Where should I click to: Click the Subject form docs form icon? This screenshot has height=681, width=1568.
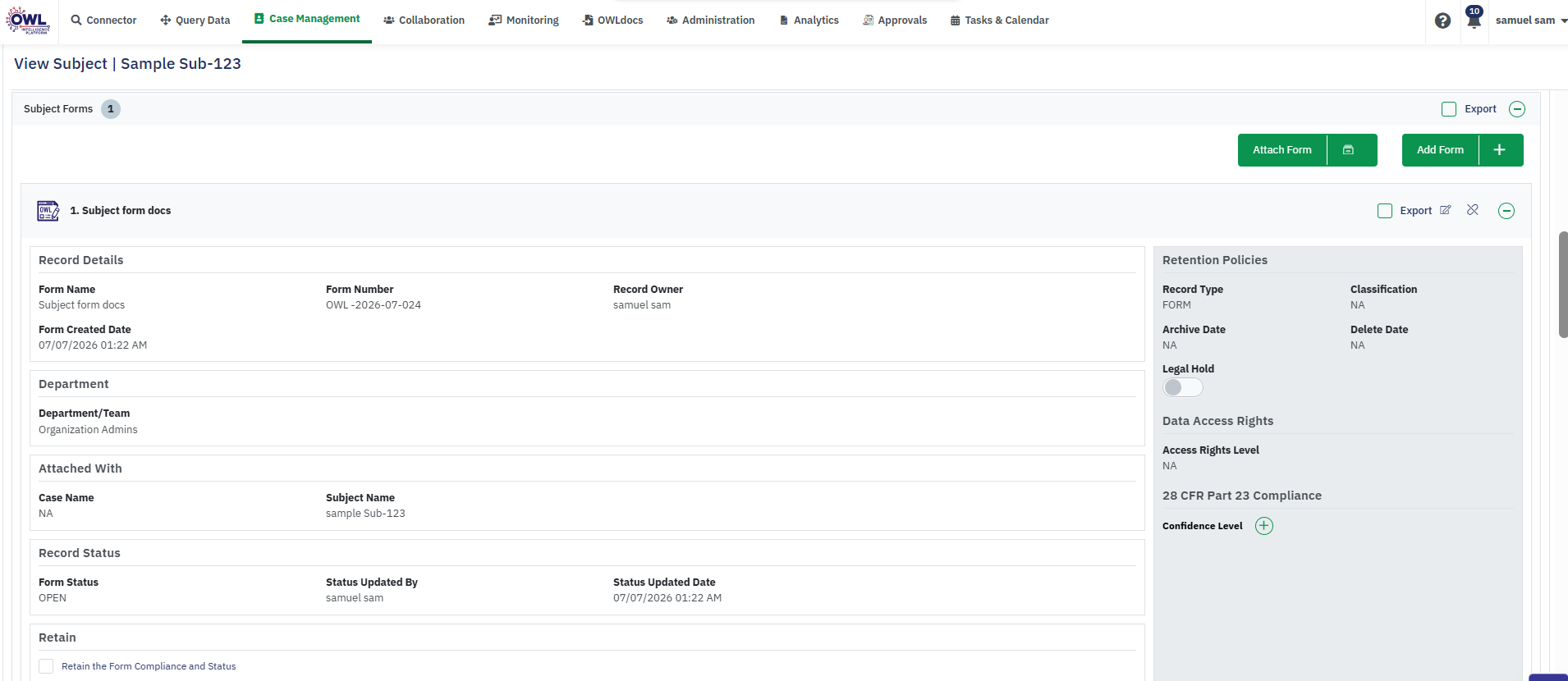tap(48, 211)
